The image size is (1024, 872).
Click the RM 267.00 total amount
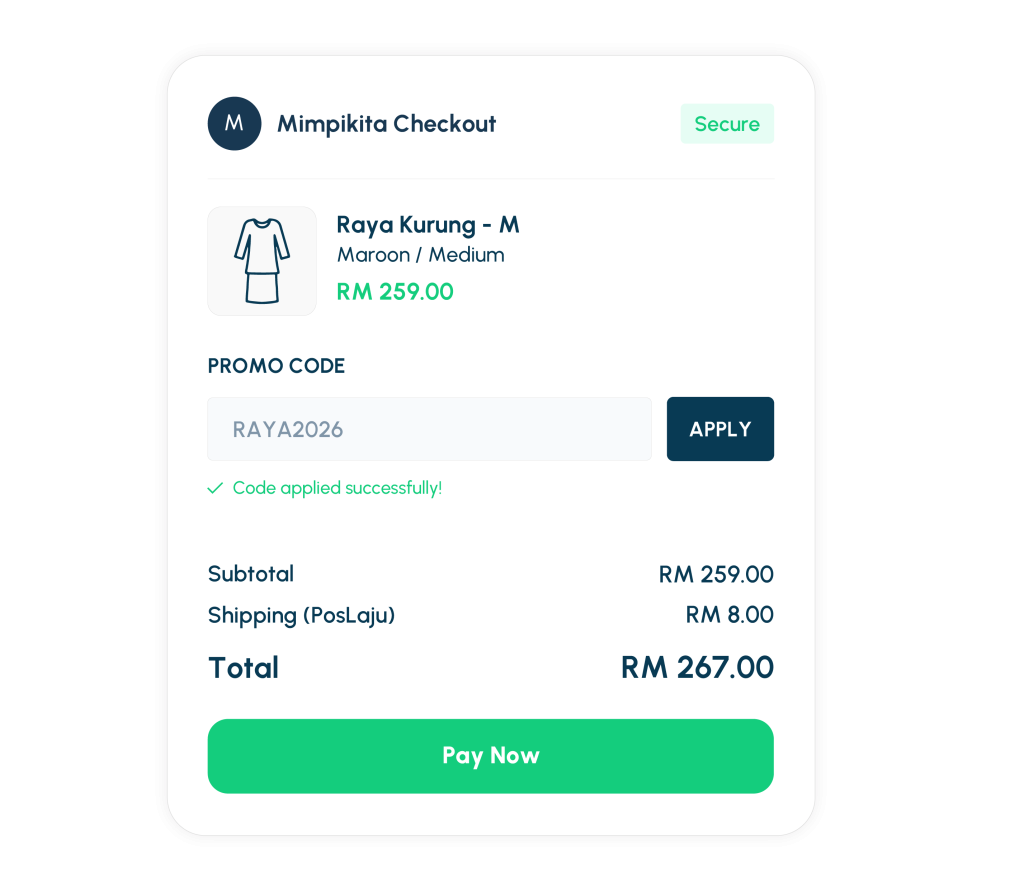pyautogui.click(x=697, y=668)
